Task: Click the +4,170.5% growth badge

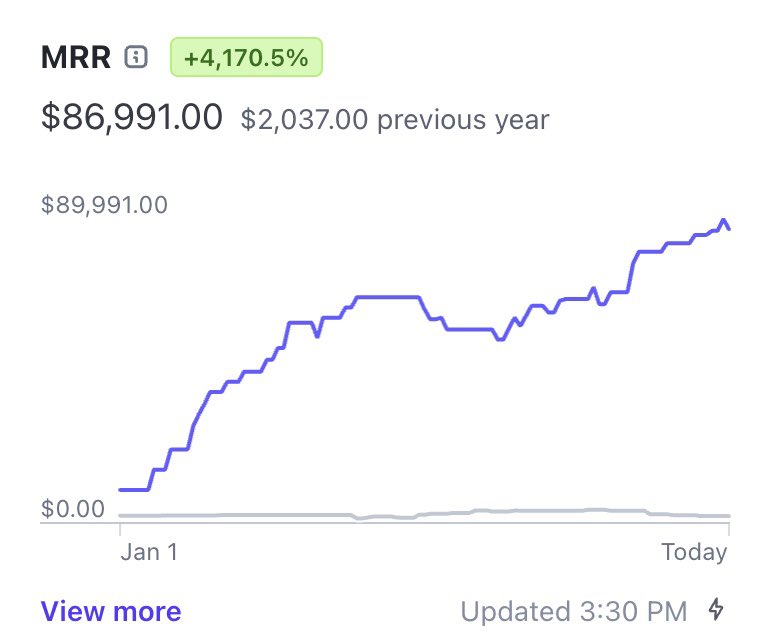Action: [x=246, y=57]
